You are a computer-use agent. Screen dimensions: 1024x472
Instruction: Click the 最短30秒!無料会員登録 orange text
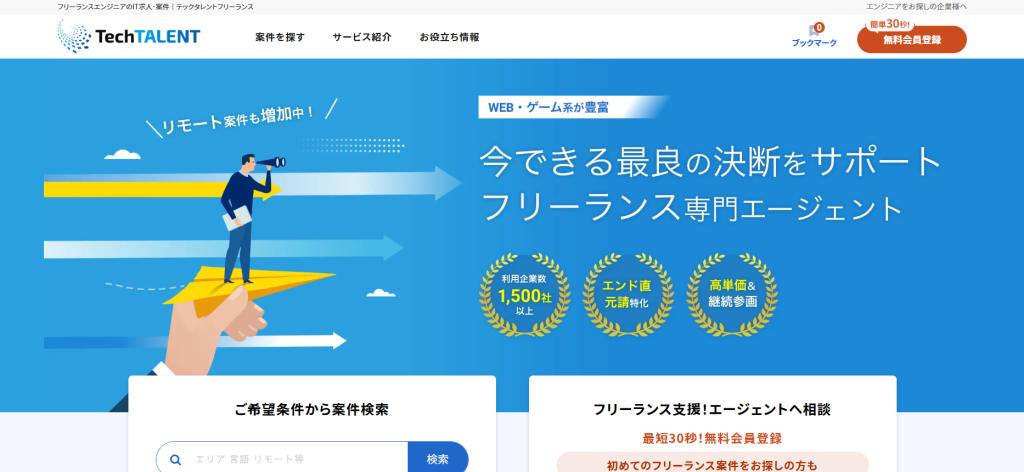pyautogui.click(x=712, y=438)
